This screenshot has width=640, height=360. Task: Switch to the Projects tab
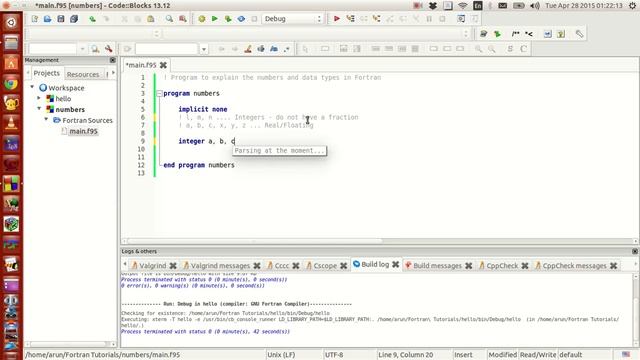coord(47,73)
